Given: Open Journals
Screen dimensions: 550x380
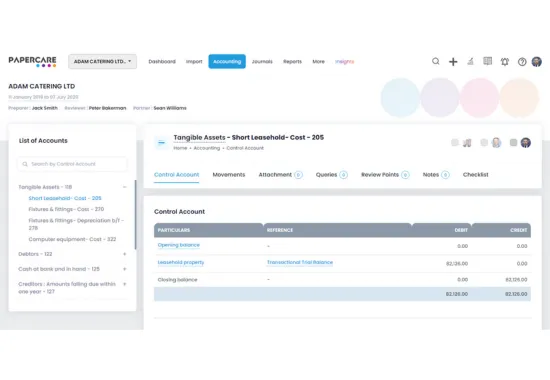Looking at the screenshot, I should (262, 61).
